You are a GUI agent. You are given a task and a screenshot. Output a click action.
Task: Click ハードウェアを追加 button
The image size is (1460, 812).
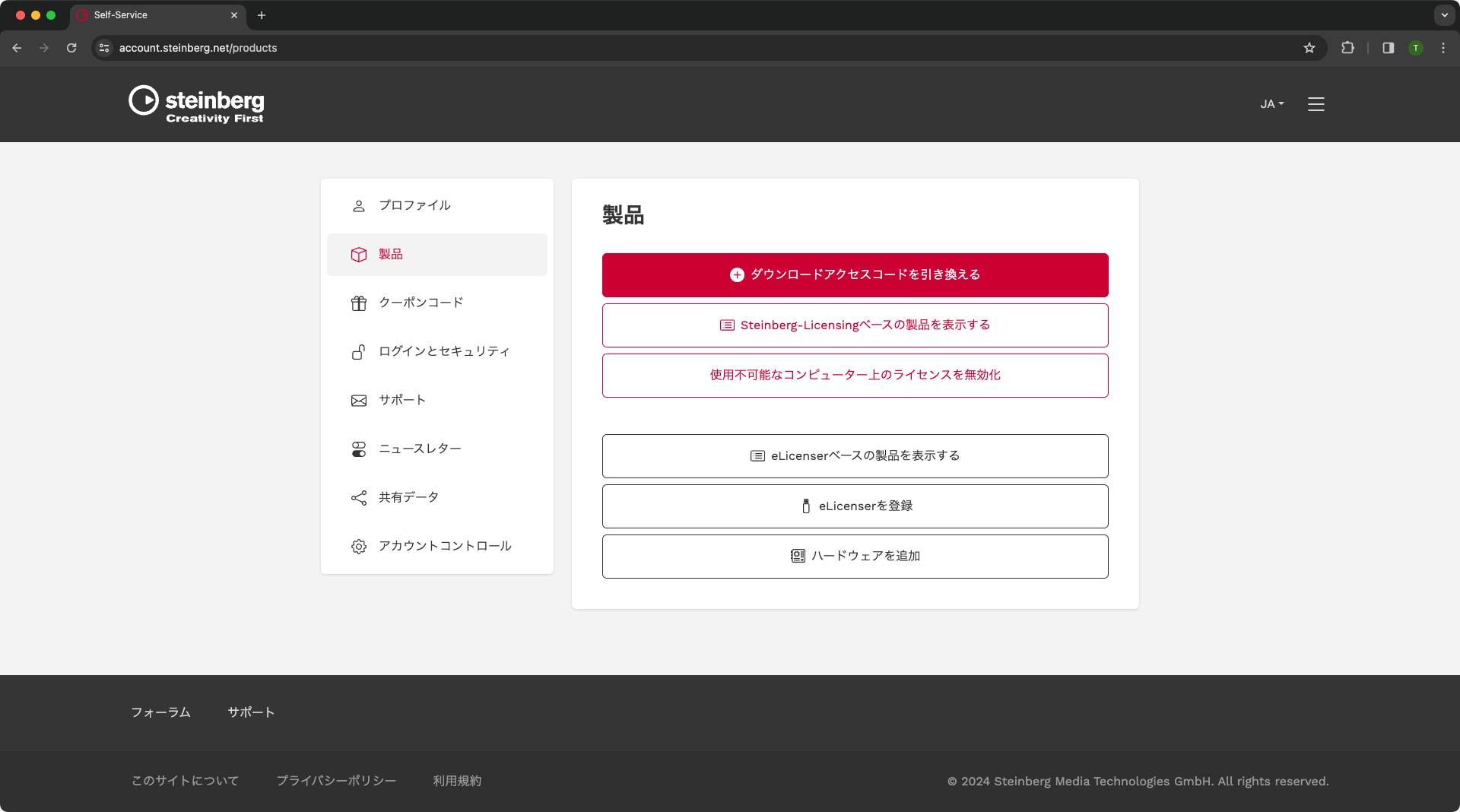tap(855, 556)
